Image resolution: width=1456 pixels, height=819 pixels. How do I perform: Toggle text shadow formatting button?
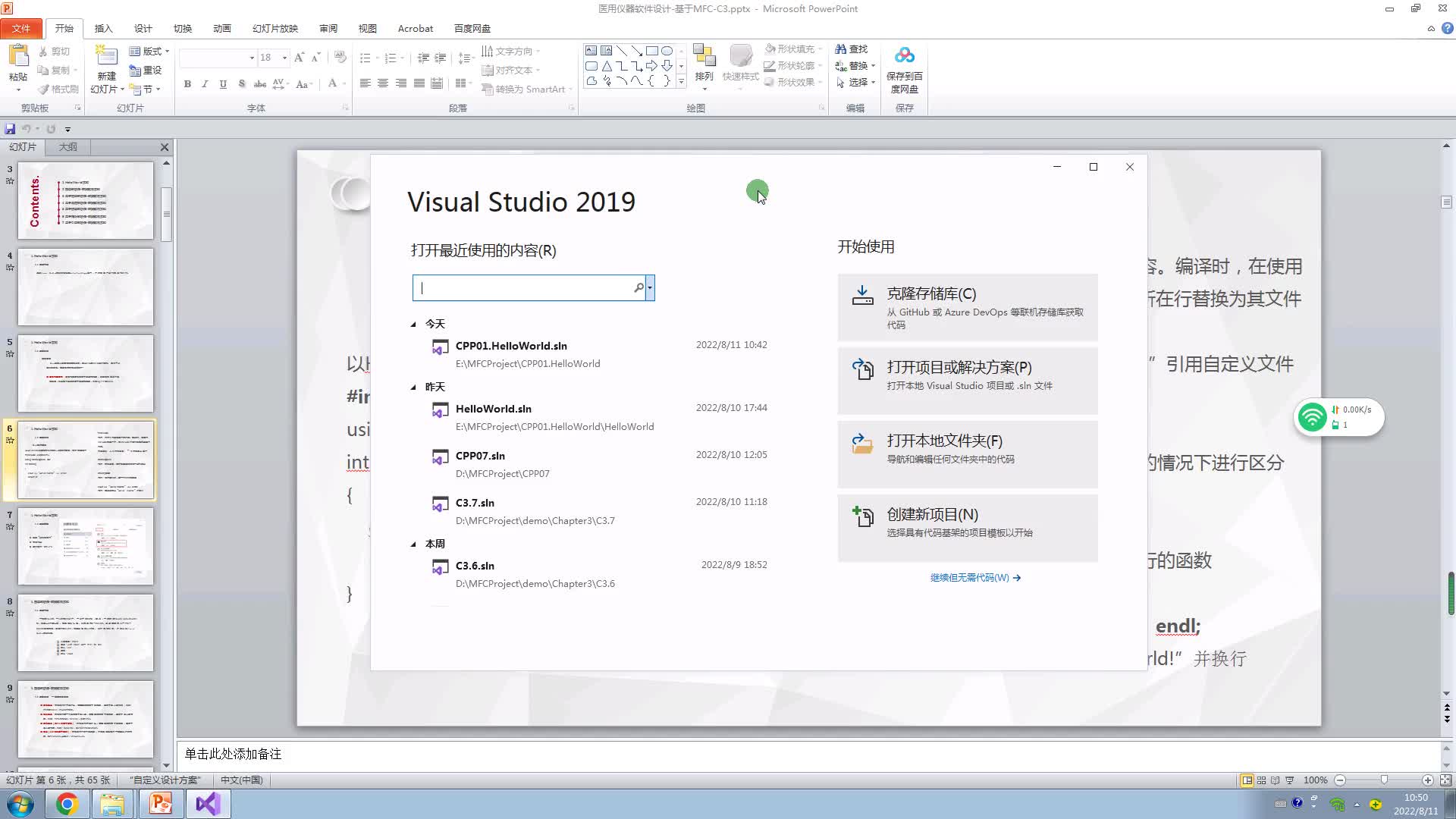click(x=241, y=83)
